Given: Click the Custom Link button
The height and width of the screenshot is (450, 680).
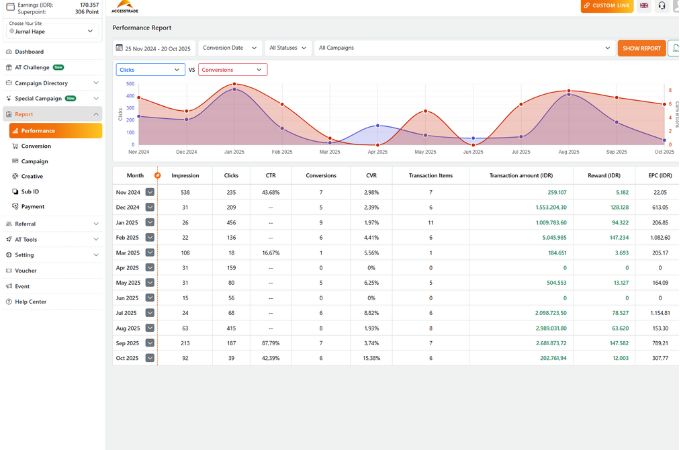Looking at the screenshot, I should click(607, 6).
